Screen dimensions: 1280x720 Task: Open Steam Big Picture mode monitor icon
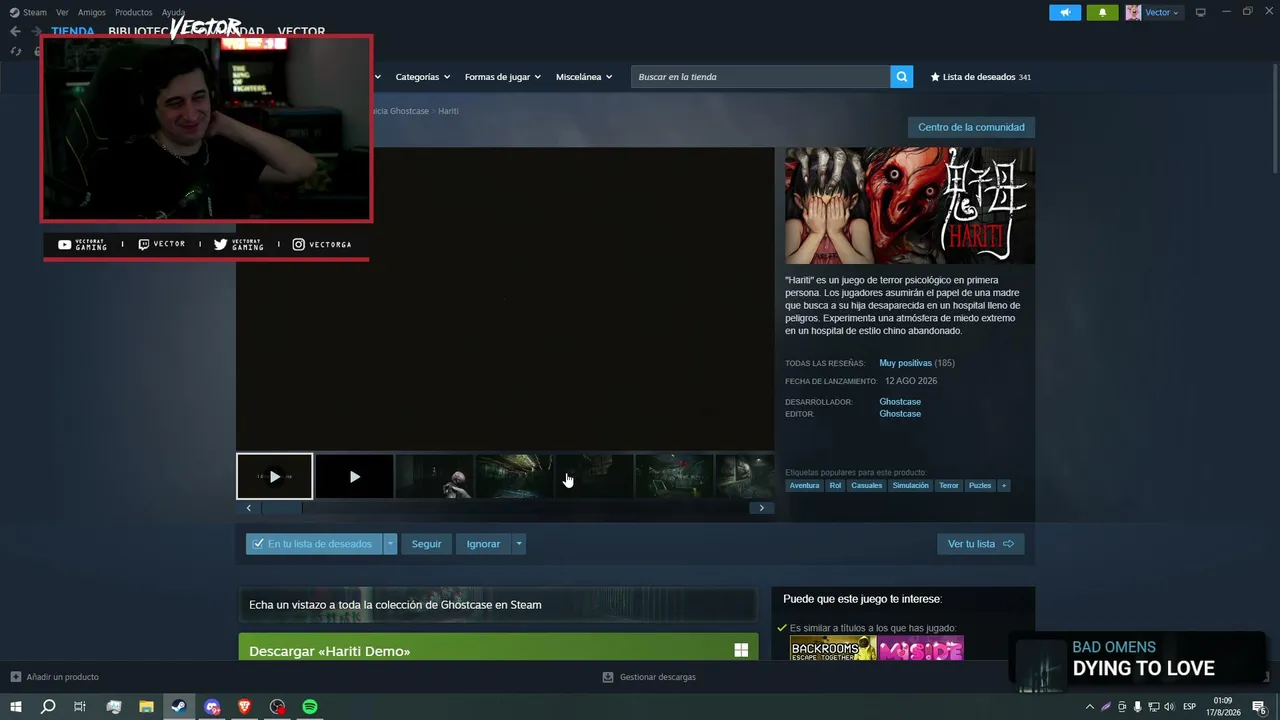(1201, 12)
